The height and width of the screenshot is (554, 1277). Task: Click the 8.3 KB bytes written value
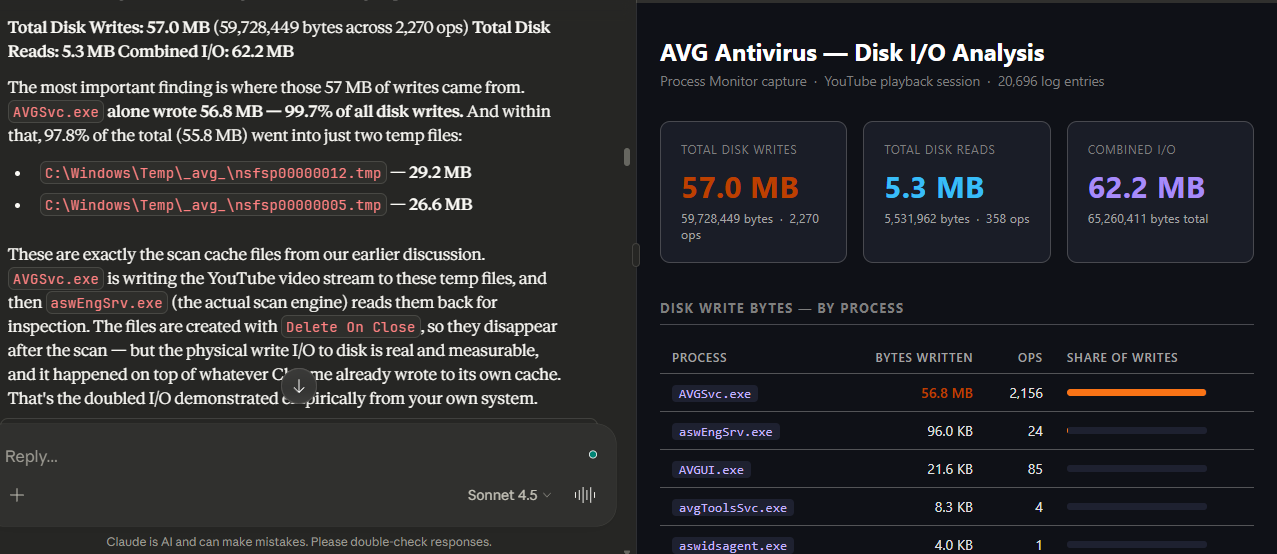click(954, 507)
